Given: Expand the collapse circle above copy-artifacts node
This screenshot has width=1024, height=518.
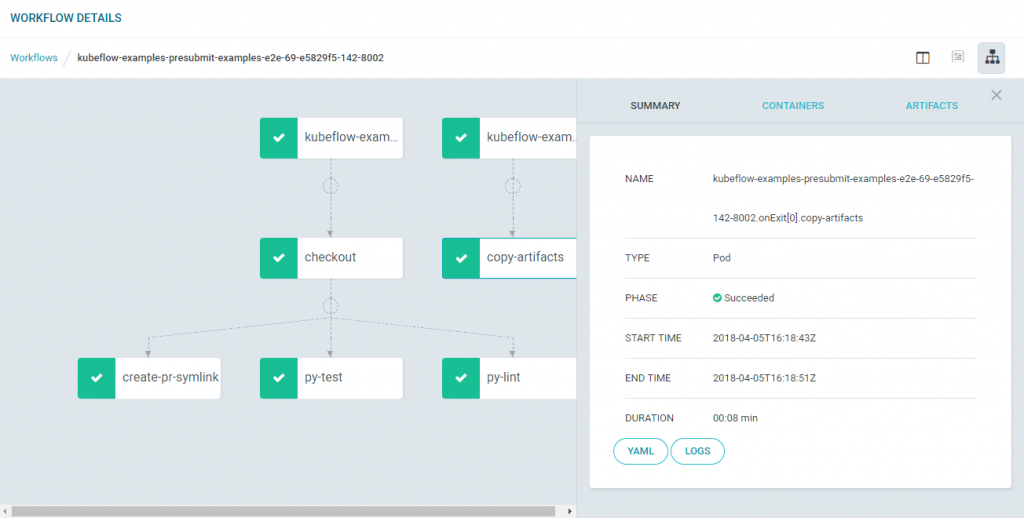Looking at the screenshot, I should click(x=513, y=186).
